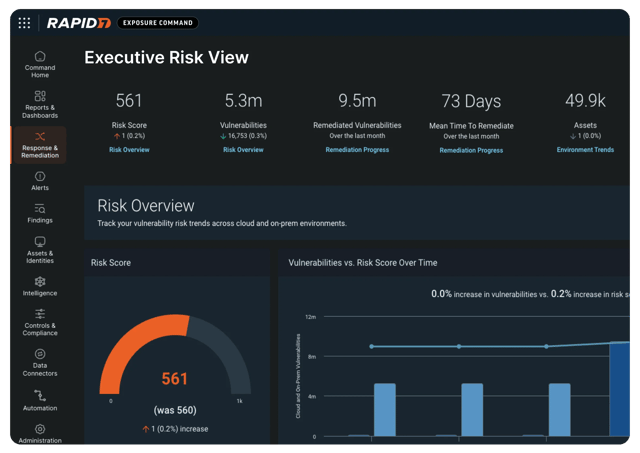Click Risk Overview link under Risk Score
The height and width of the screenshot is (453, 640).
tap(129, 150)
